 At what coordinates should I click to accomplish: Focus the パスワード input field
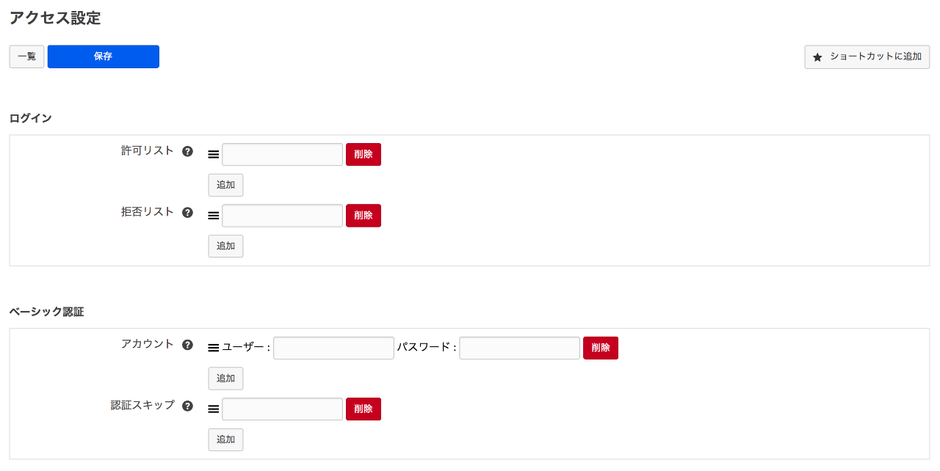[x=519, y=348]
